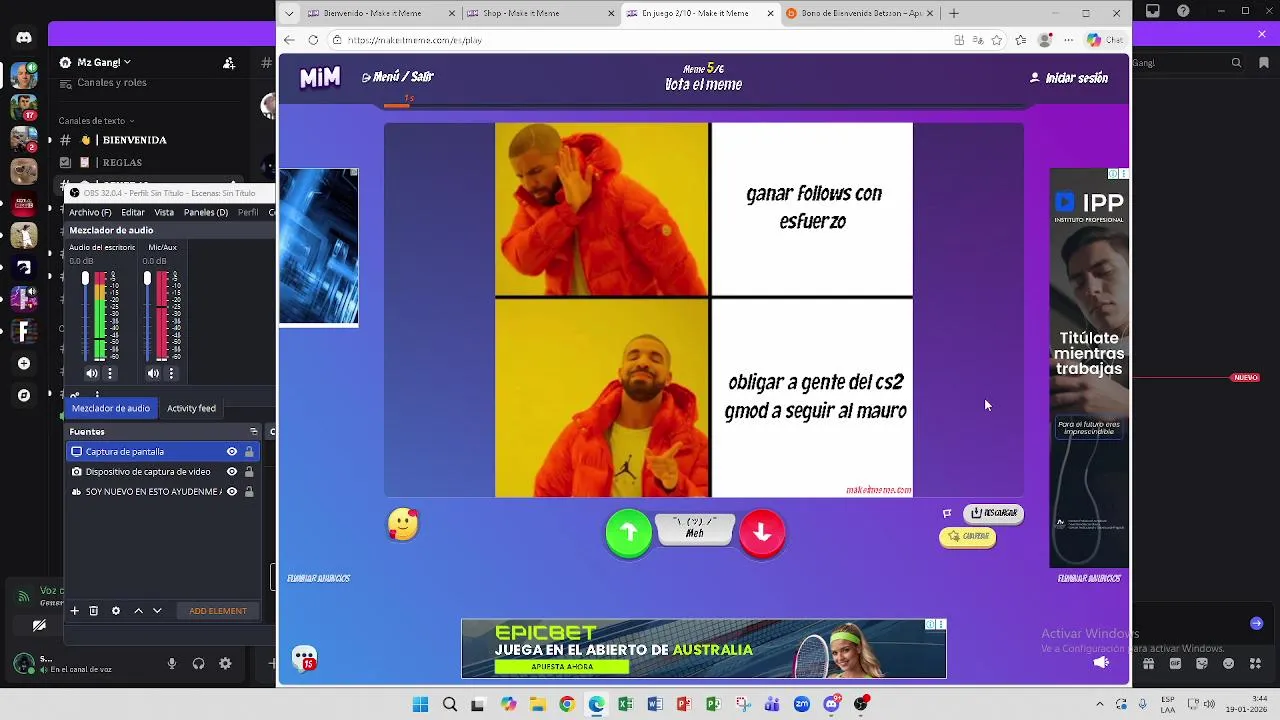Mute Audio del escritorio in OBS mixer
1280x720 pixels.
coord(92,373)
